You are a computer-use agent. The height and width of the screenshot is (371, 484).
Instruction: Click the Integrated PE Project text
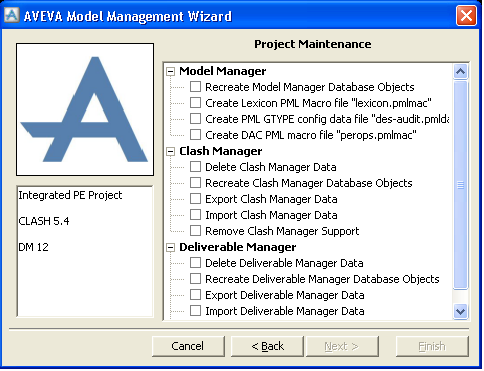click(x=70, y=195)
